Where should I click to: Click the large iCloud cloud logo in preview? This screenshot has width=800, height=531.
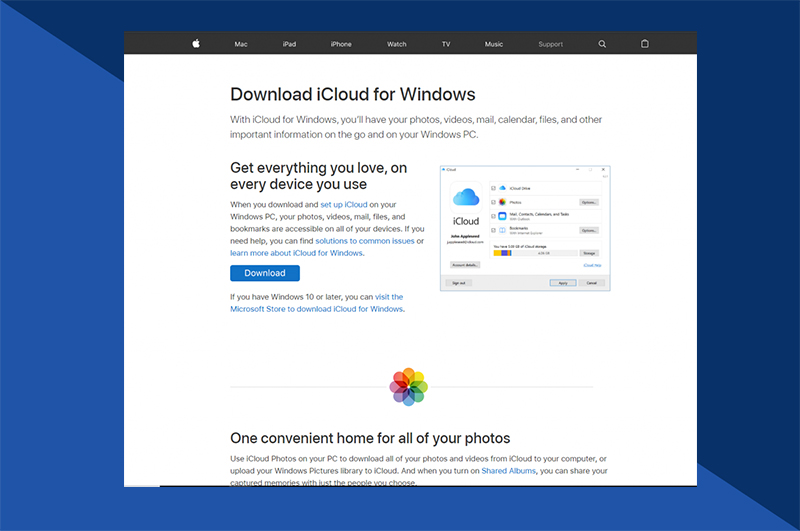click(466, 197)
